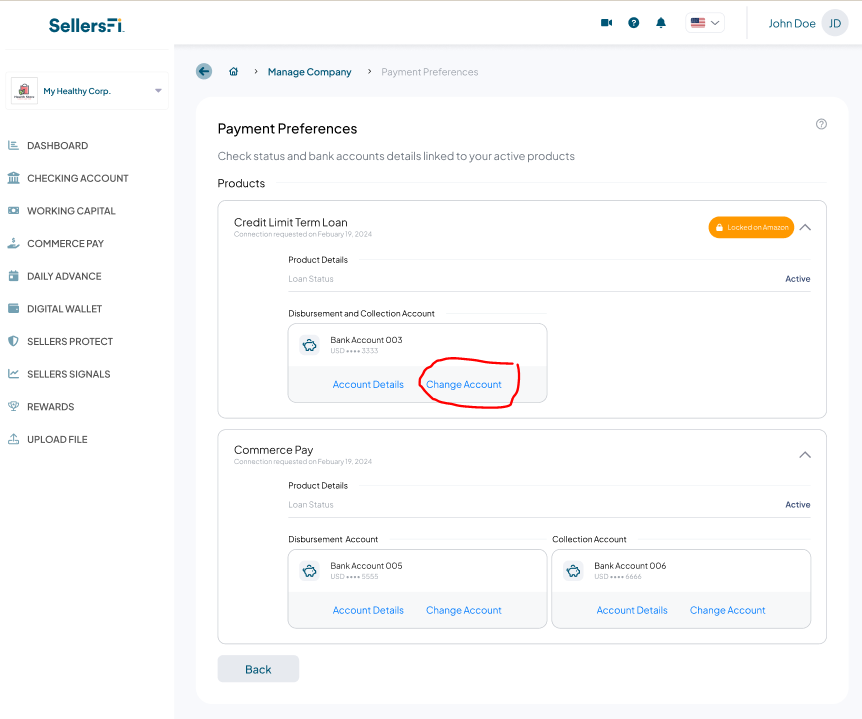Open the My Healthy Corp. company dropdown
862x719 pixels.
click(87, 91)
